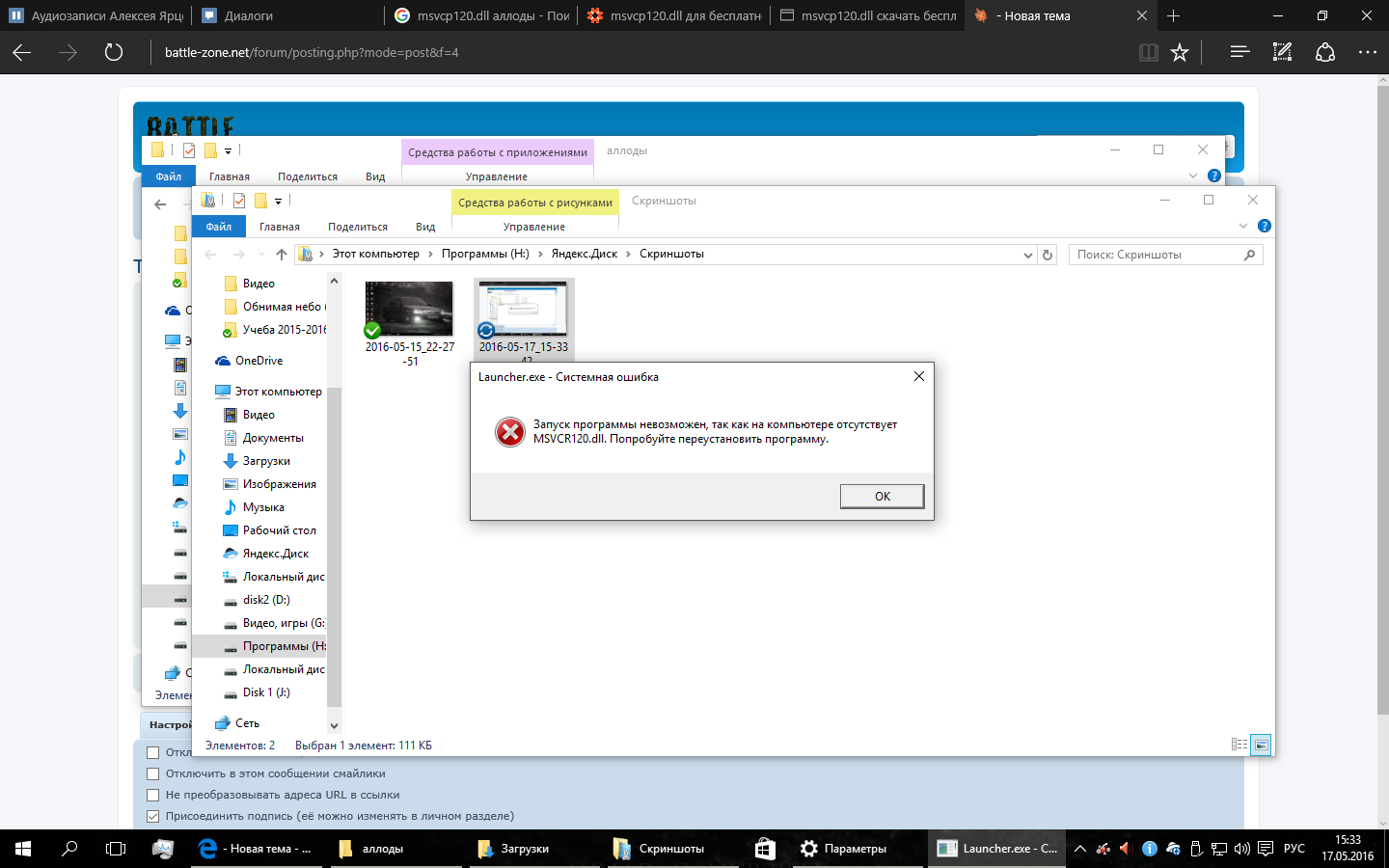Image resolution: width=1389 pixels, height=868 pixels.
Task: Click the Make a Web Note icon
Action: pos(1282,52)
